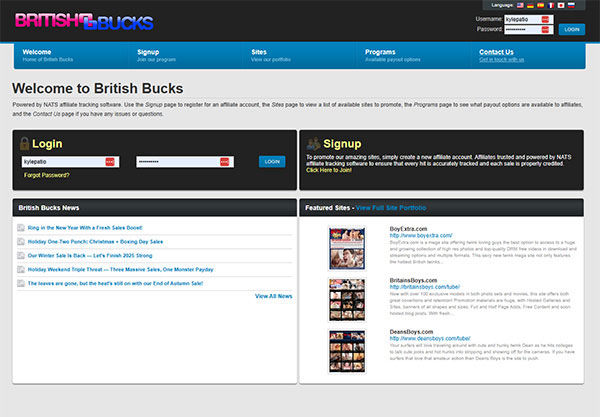Screen dimensions: 600x417
Task: Click password manager icon in header username field
Action: (x=546, y=19)
